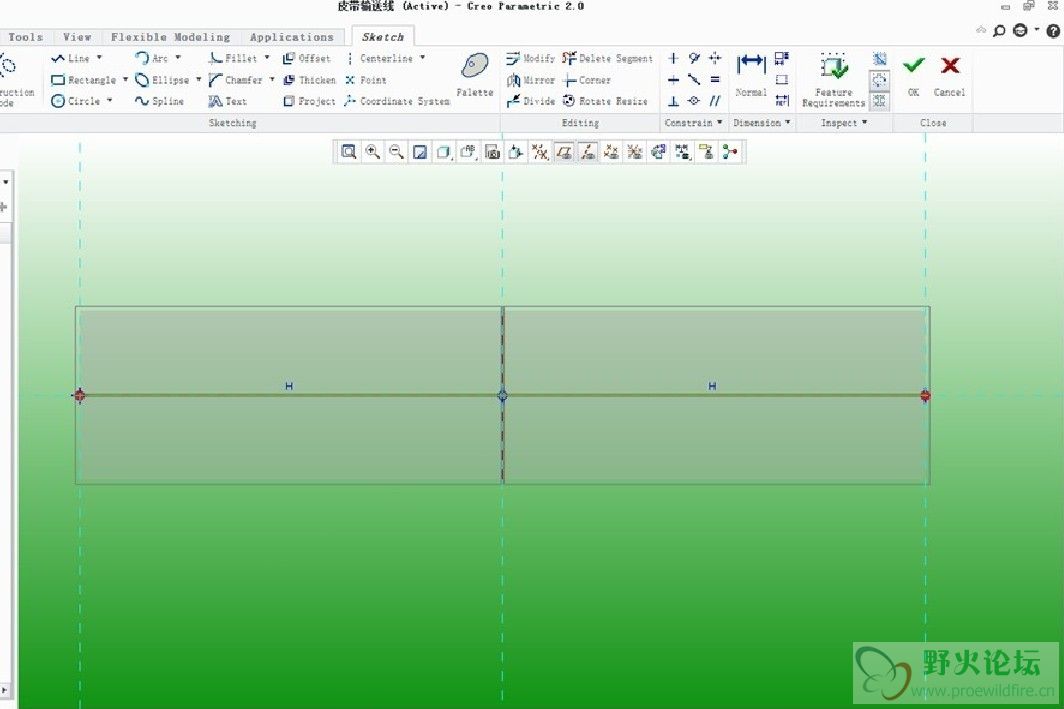The height and width of the screenshot is (709, 1064).
Task: Open Help question mark icon
Action: click(1053, 31)
